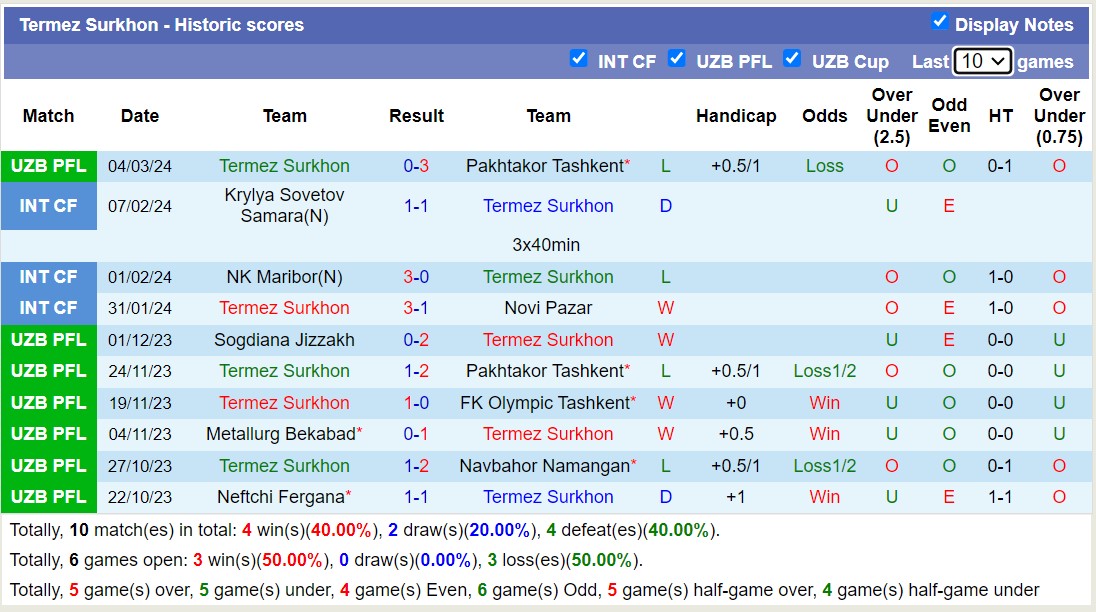The image size is (1096, 612).
Task: Uncheck the INT CF filter checkbox
Action: click(x=578, y=58)
